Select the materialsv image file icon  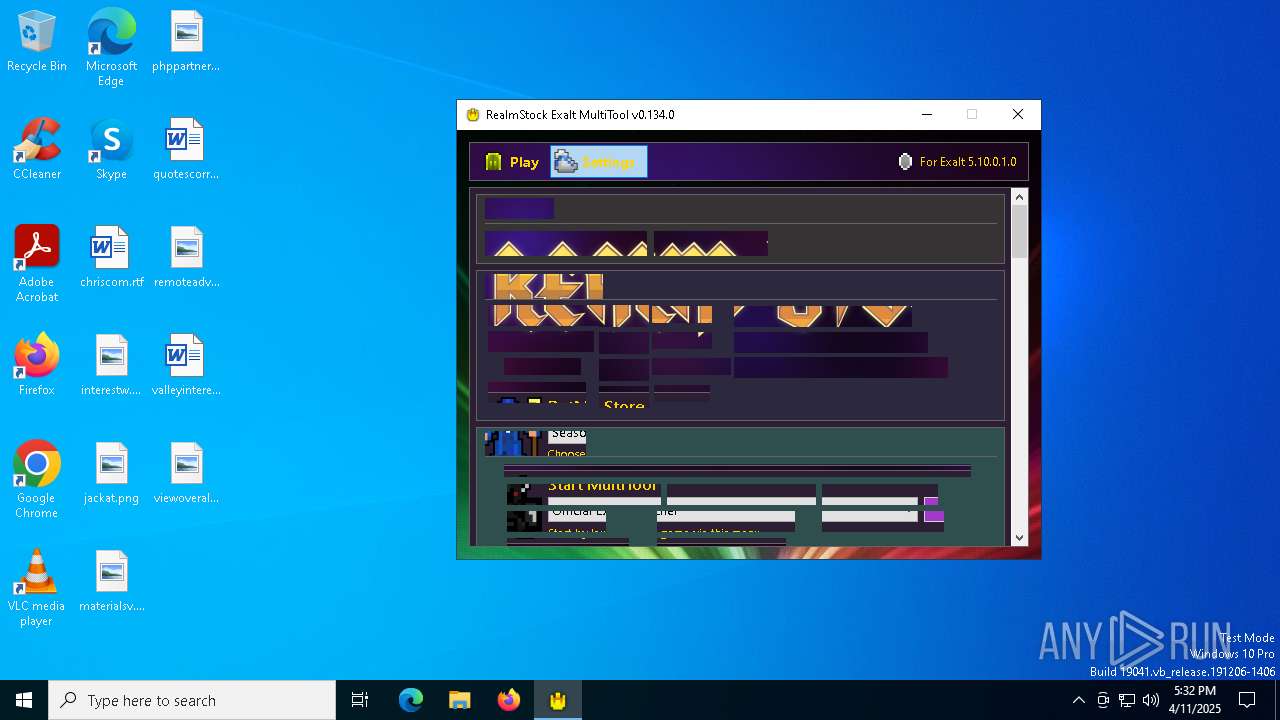point(111,582)
